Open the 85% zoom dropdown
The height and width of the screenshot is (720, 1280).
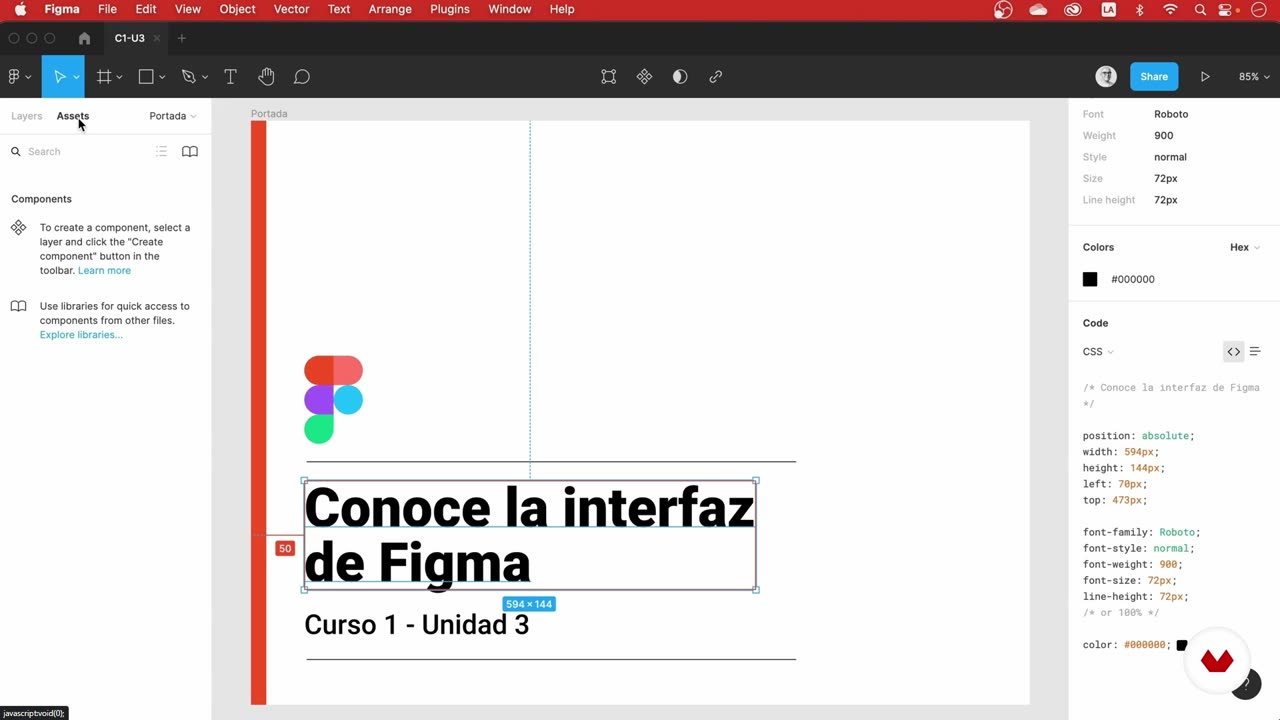click(x=1254, y=76)
